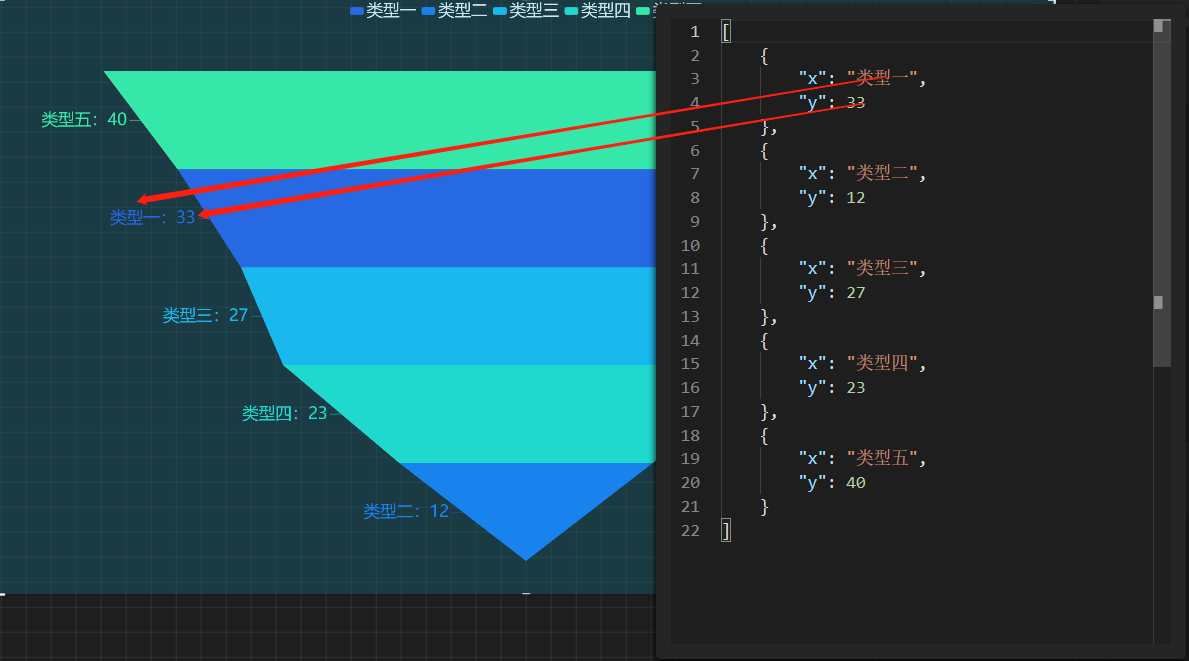
Task: Select the dark blue 类型一 funnel segment
Action: coord(425,218)
